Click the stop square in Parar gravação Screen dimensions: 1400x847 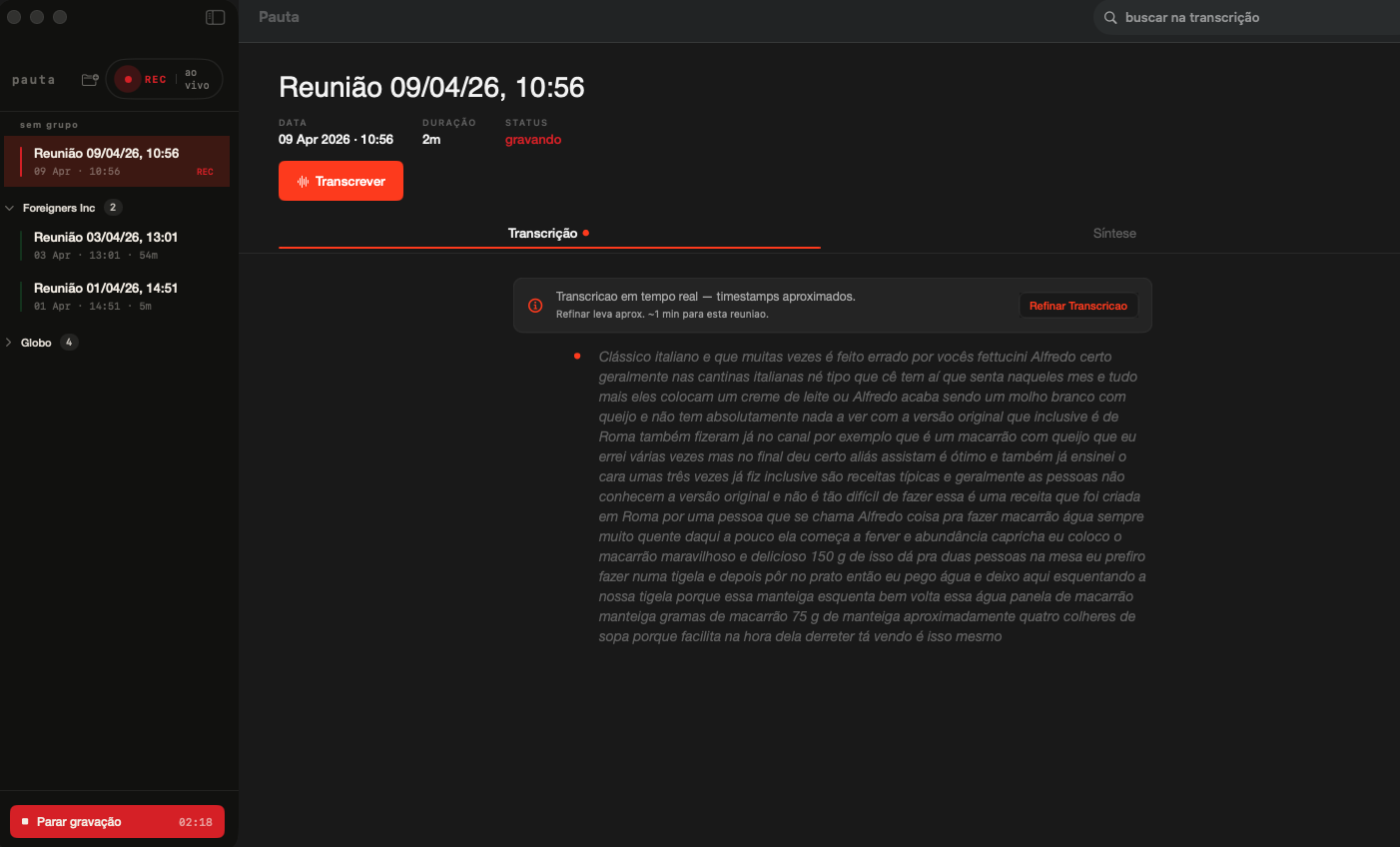(25, 822)
